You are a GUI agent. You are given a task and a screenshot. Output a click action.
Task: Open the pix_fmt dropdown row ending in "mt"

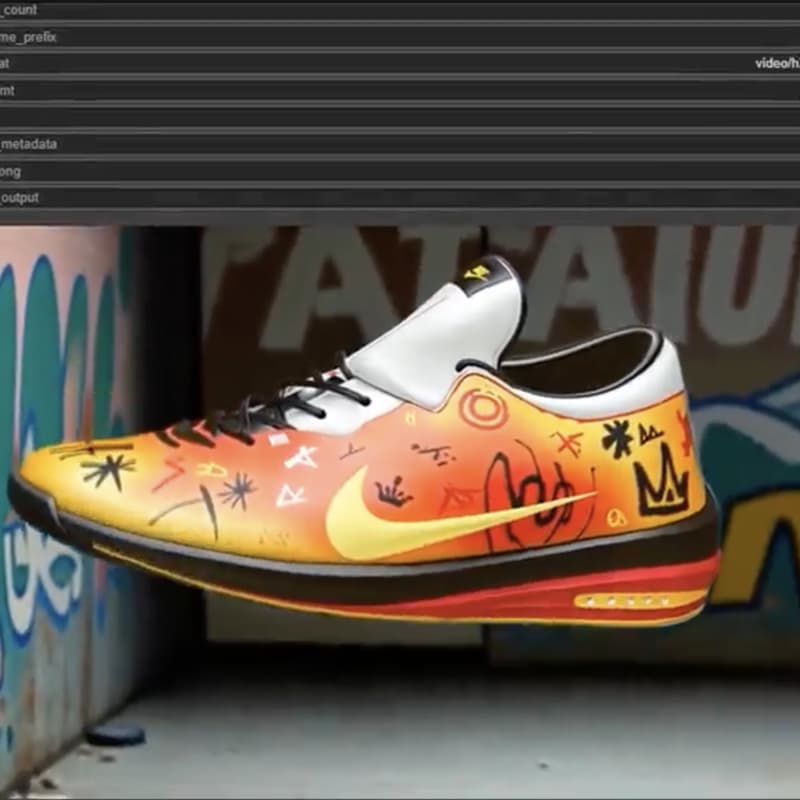[x=400, y=91]
